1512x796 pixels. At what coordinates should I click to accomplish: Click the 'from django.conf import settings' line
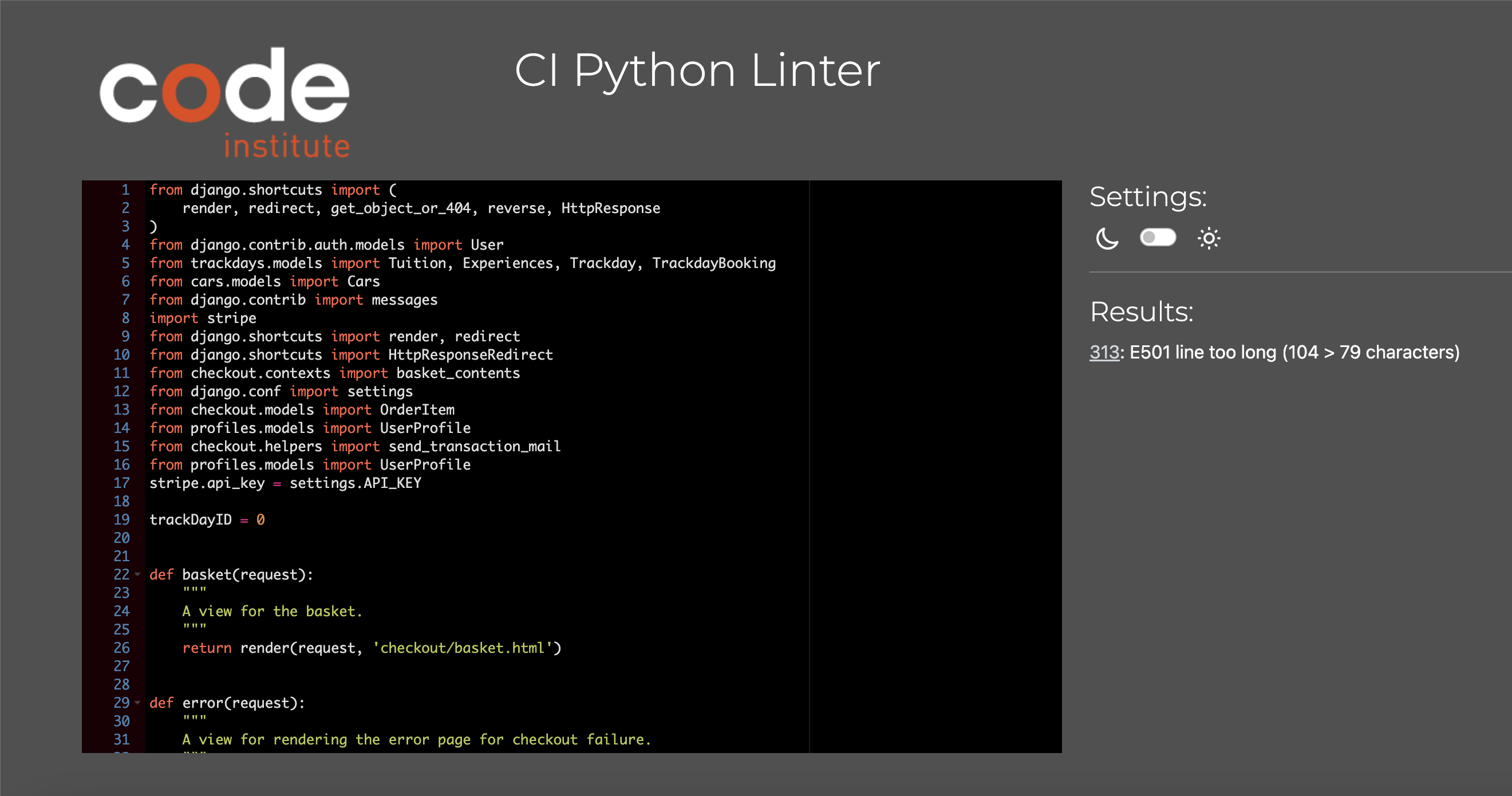click(281, 392)
